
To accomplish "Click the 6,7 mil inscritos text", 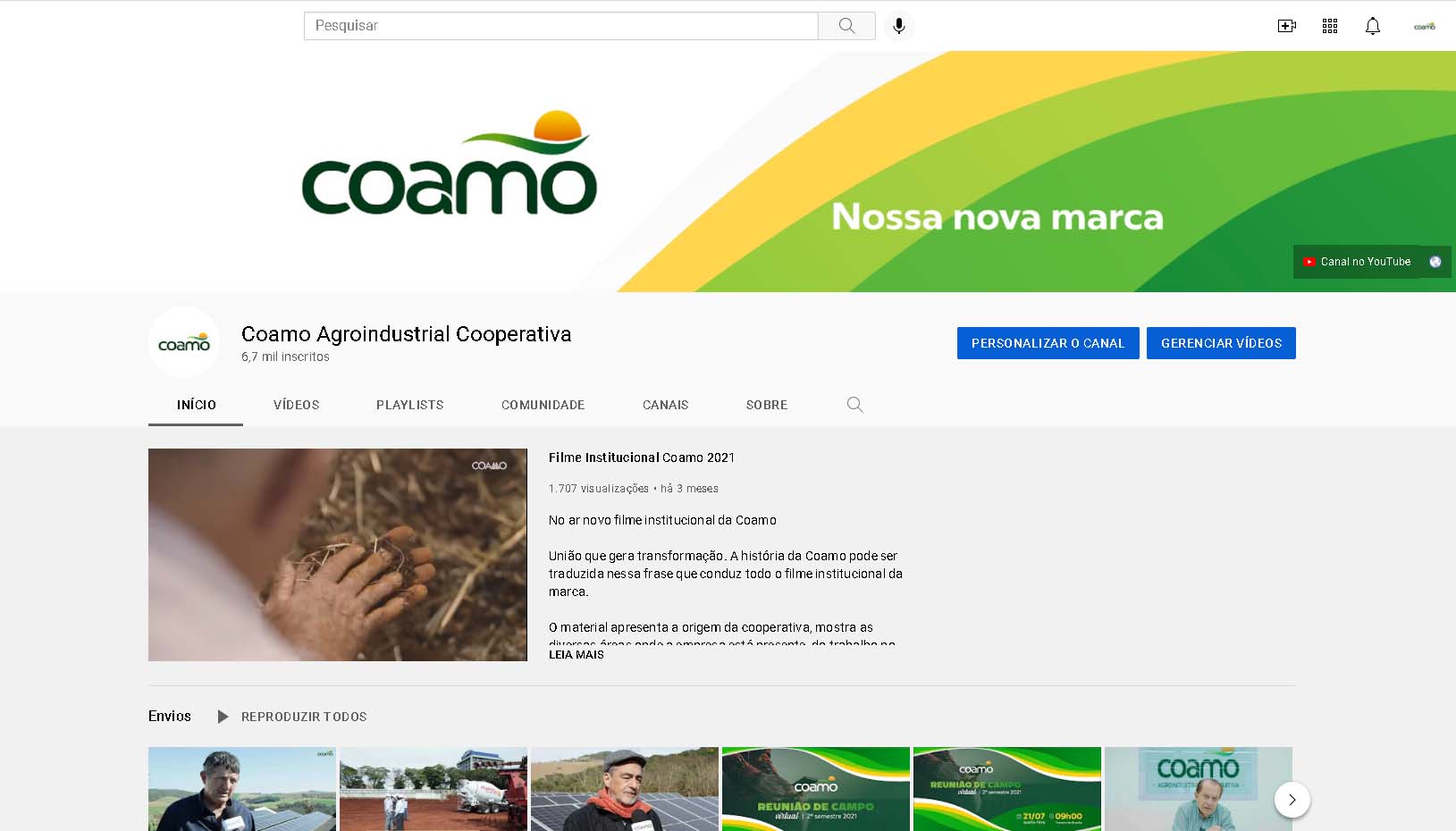I will click(285, 357).
